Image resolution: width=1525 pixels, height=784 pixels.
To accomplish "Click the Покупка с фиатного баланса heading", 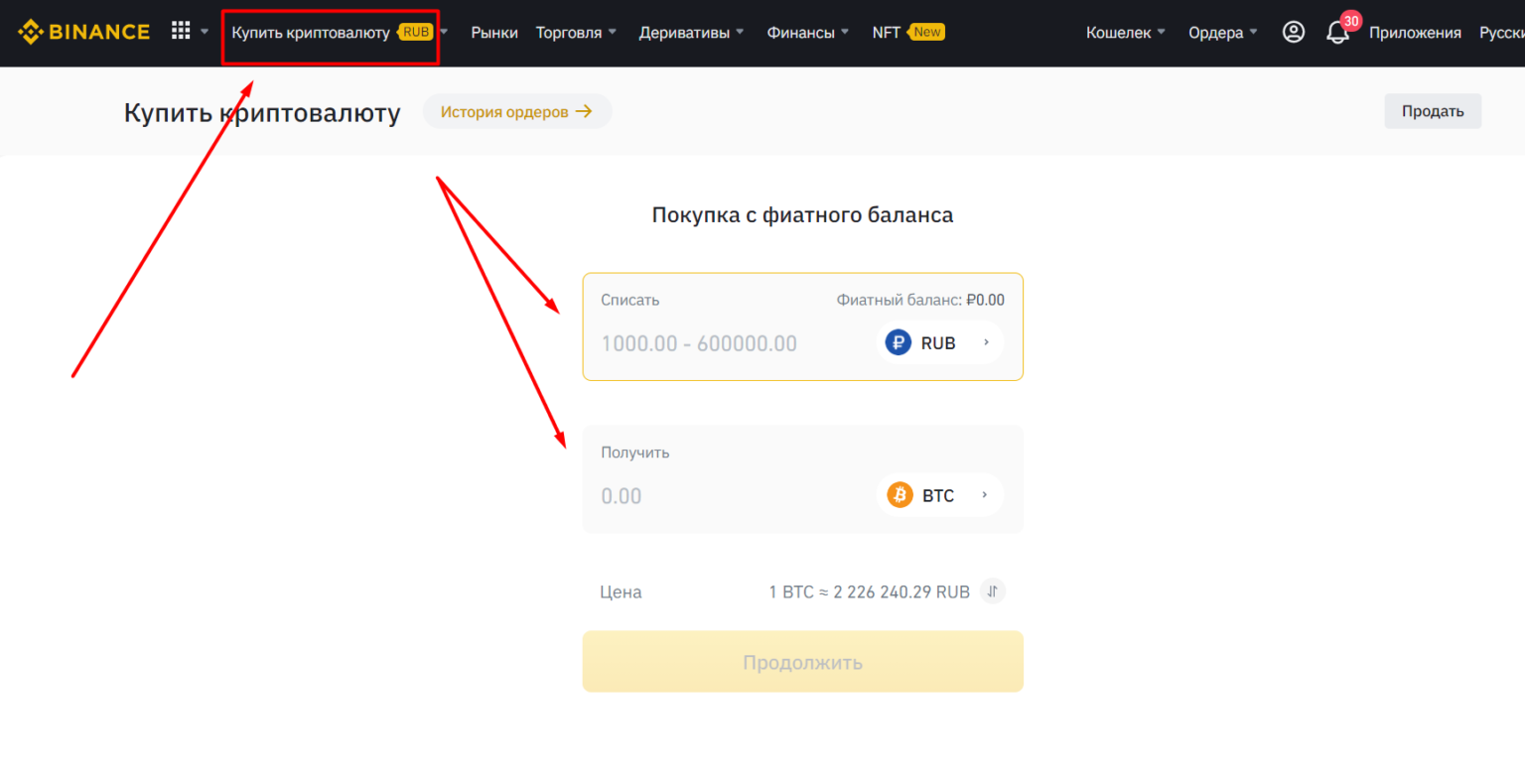I will click(x=802, y=215).
